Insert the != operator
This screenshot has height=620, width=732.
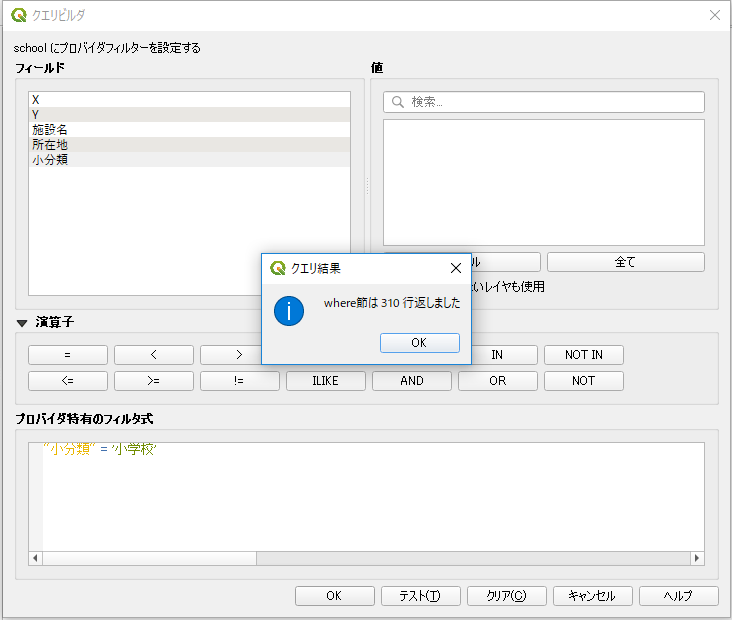(x=239, y=381)
